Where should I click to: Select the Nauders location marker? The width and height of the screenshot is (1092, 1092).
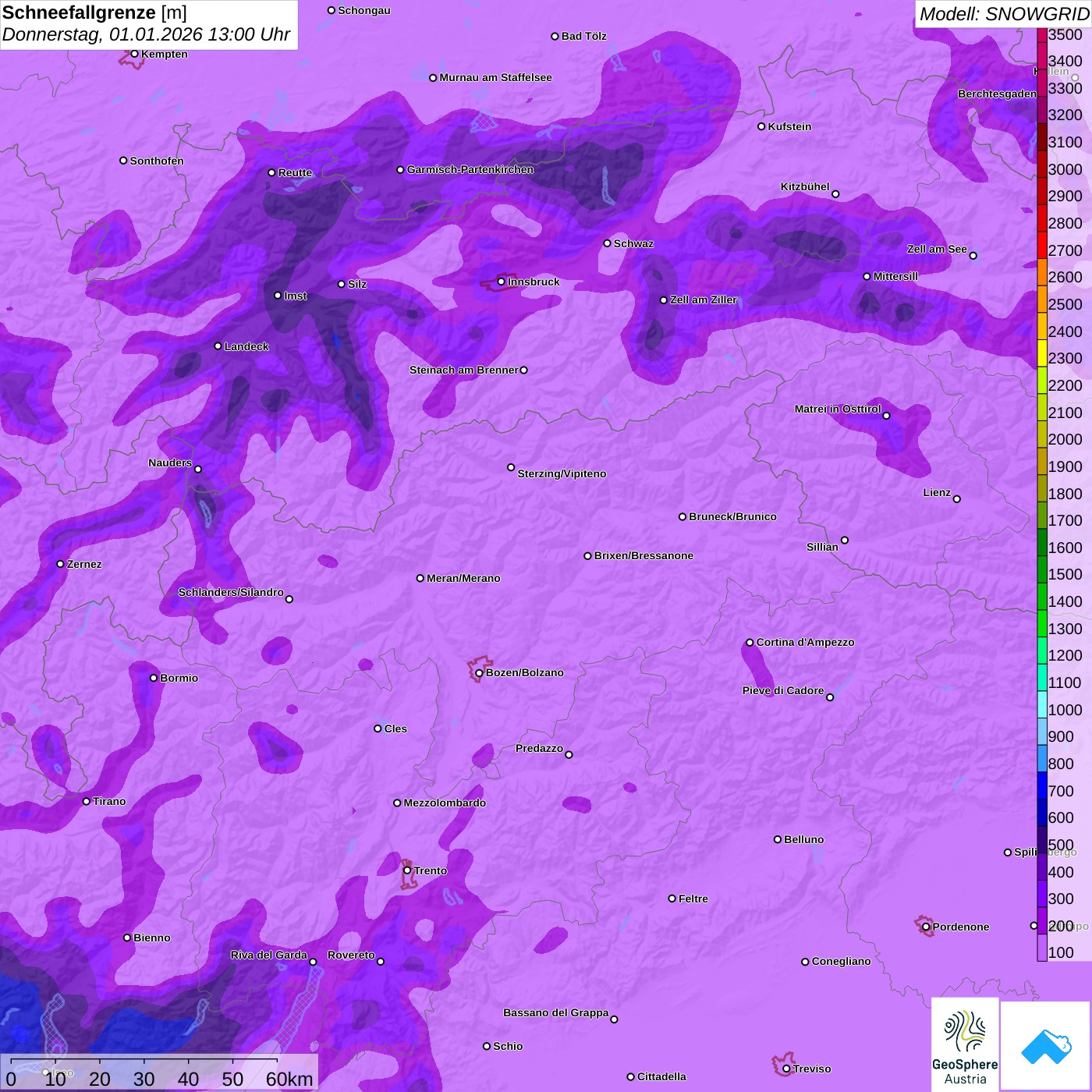(198, 469)
